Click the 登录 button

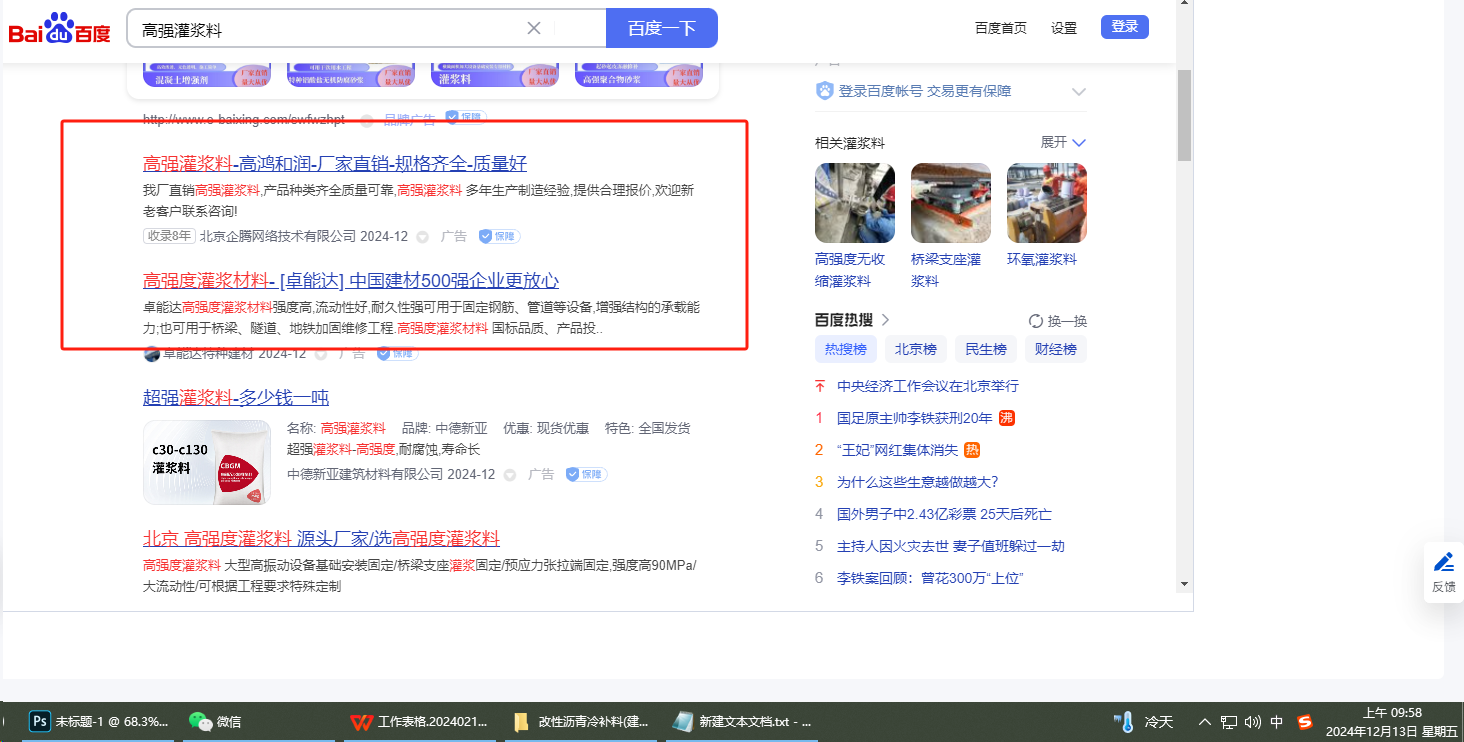coord(1125,27)
